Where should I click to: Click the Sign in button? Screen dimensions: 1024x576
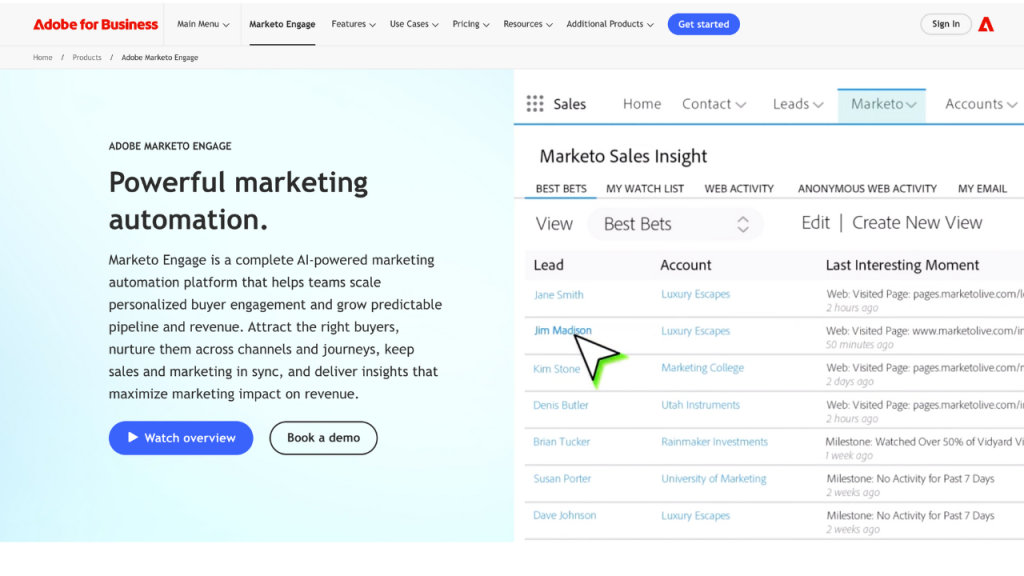pyautogui.click(x=945, y=24)
